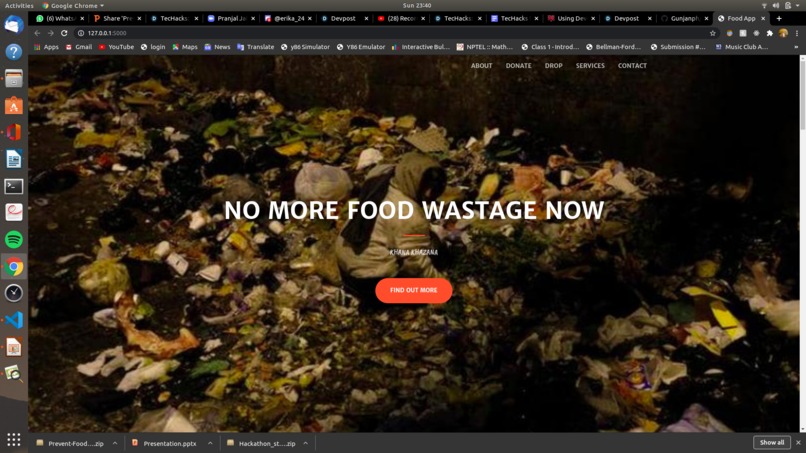Open LibreOffice Writer in the dock
The height and width of the screenshot is (453, 806).
coord(13,159)
